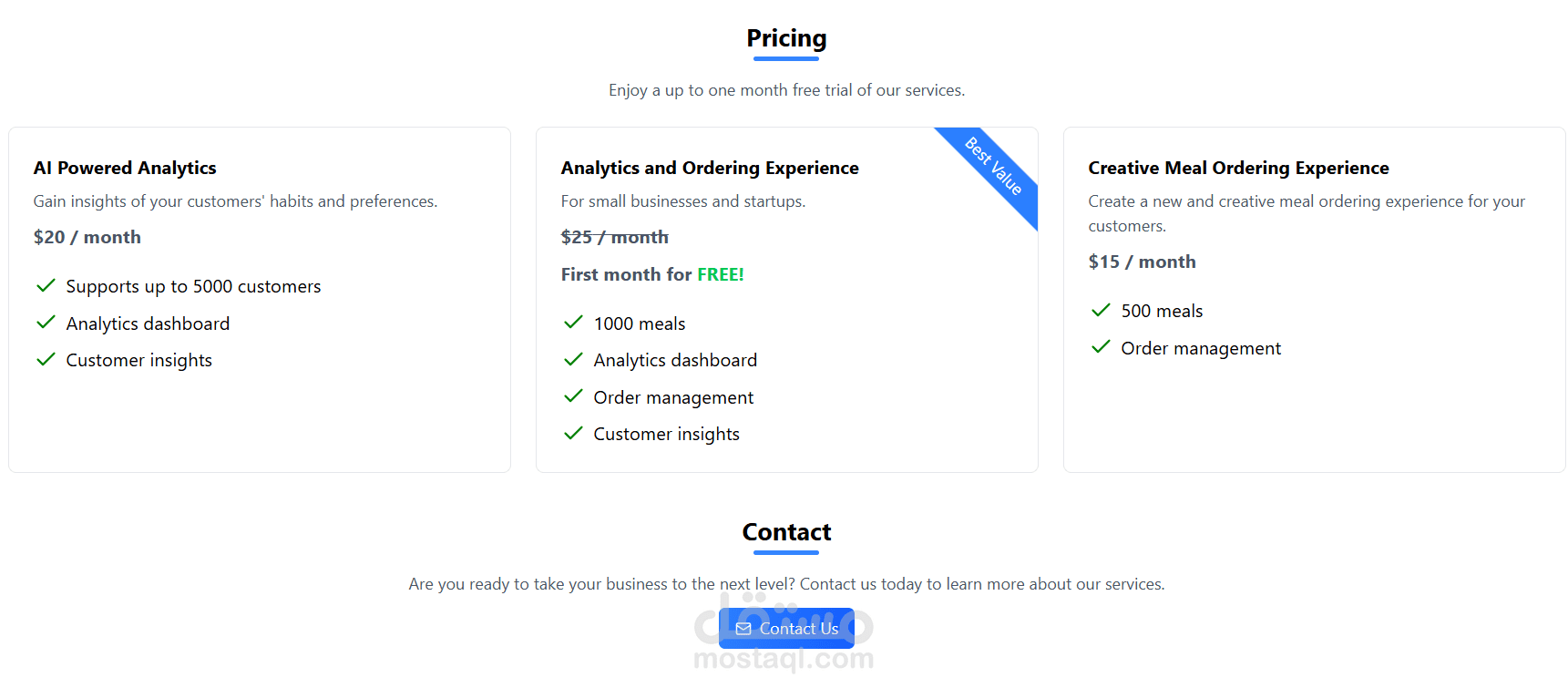Click the Contact Us button
Screen dimensions: 1568x688
786,629
